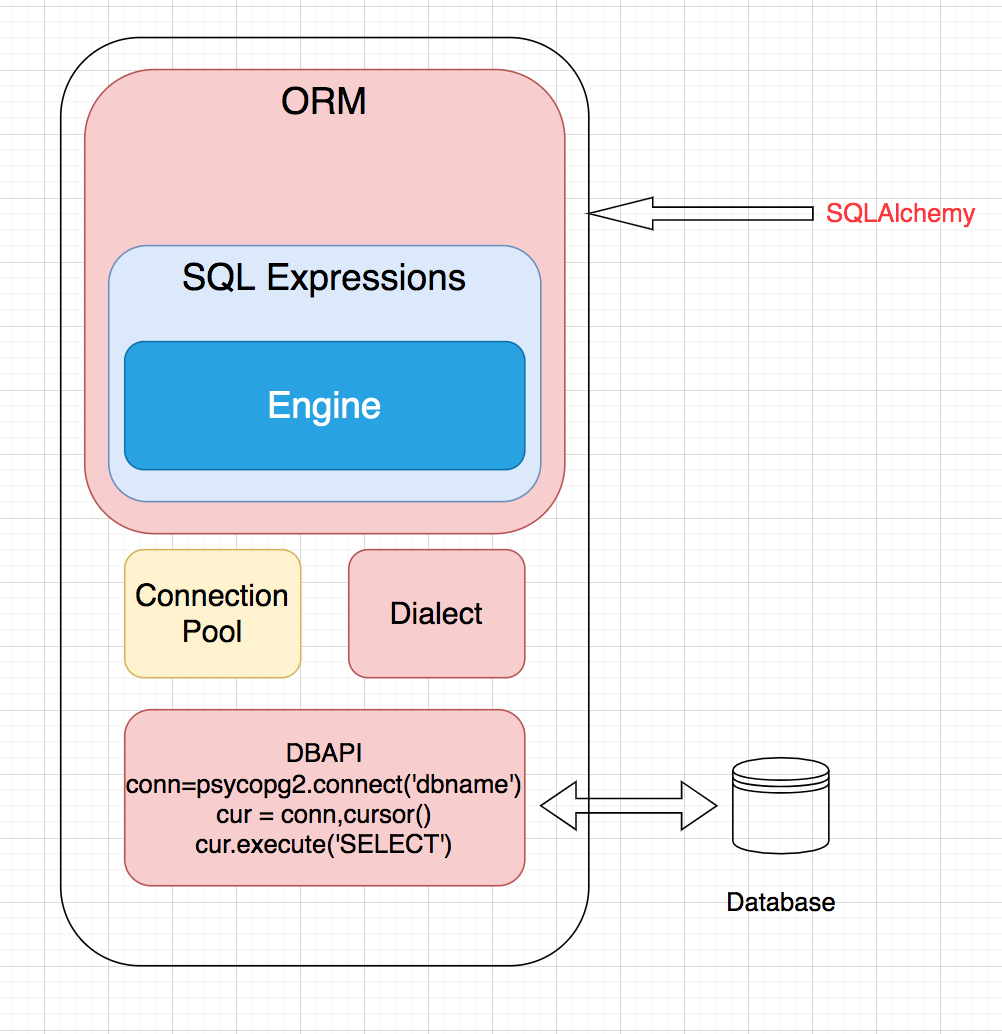Click the cur.execute('SELECT') line
This screenshot has height=1034, width=1002.
(x=324, y=845)
